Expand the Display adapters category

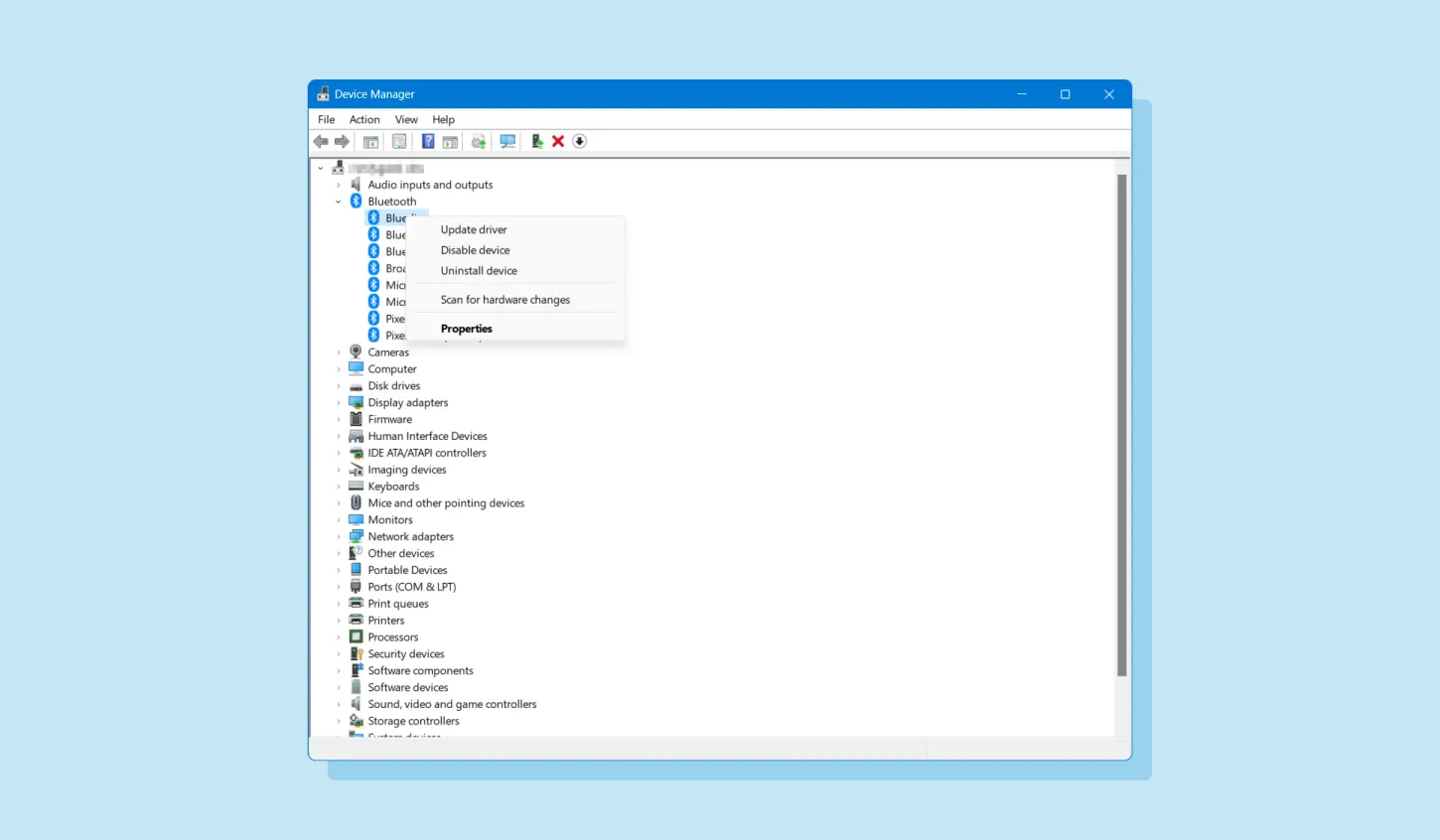(339, 402)
